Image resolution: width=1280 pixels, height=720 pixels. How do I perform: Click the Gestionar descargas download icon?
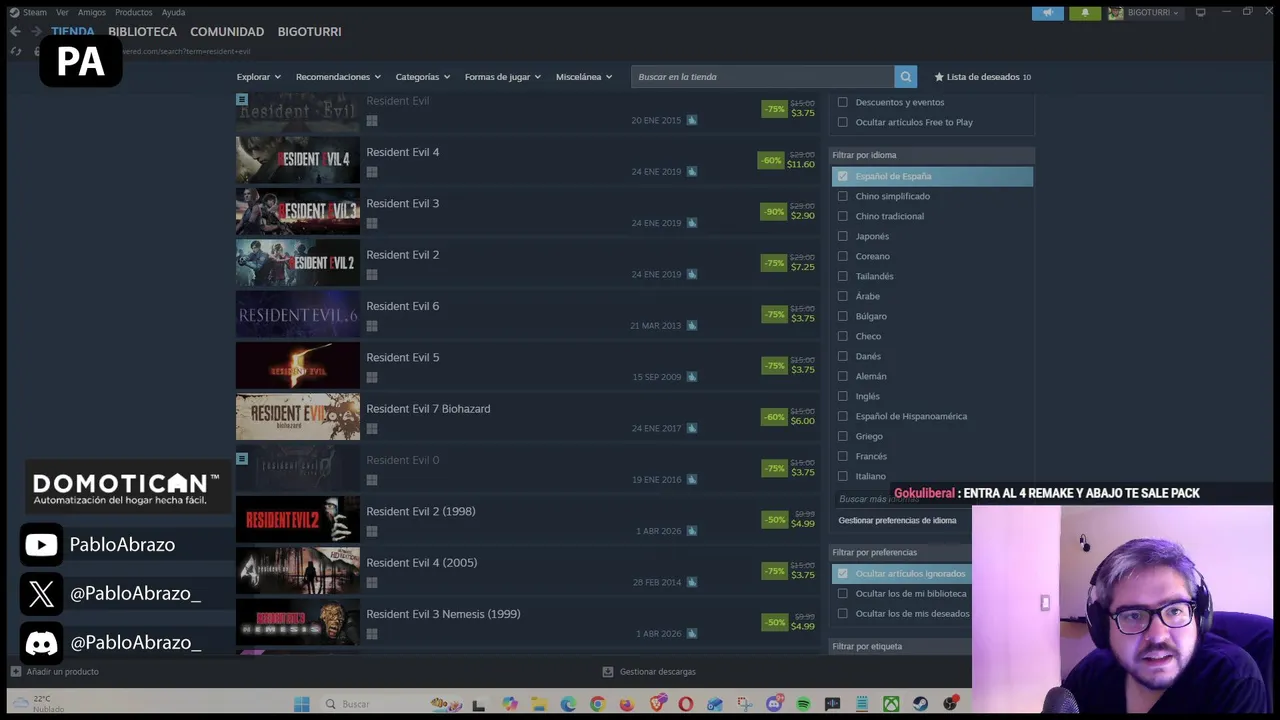(x=608, y=672)
